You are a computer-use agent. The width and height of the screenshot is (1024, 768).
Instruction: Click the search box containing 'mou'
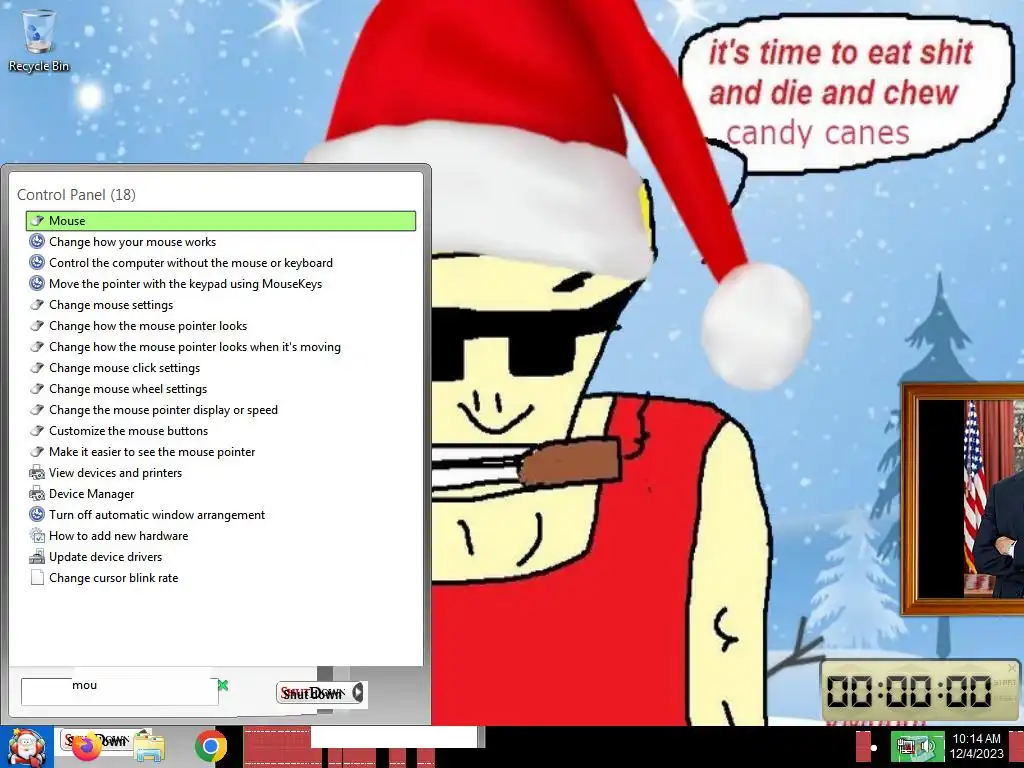coord(120,692)
